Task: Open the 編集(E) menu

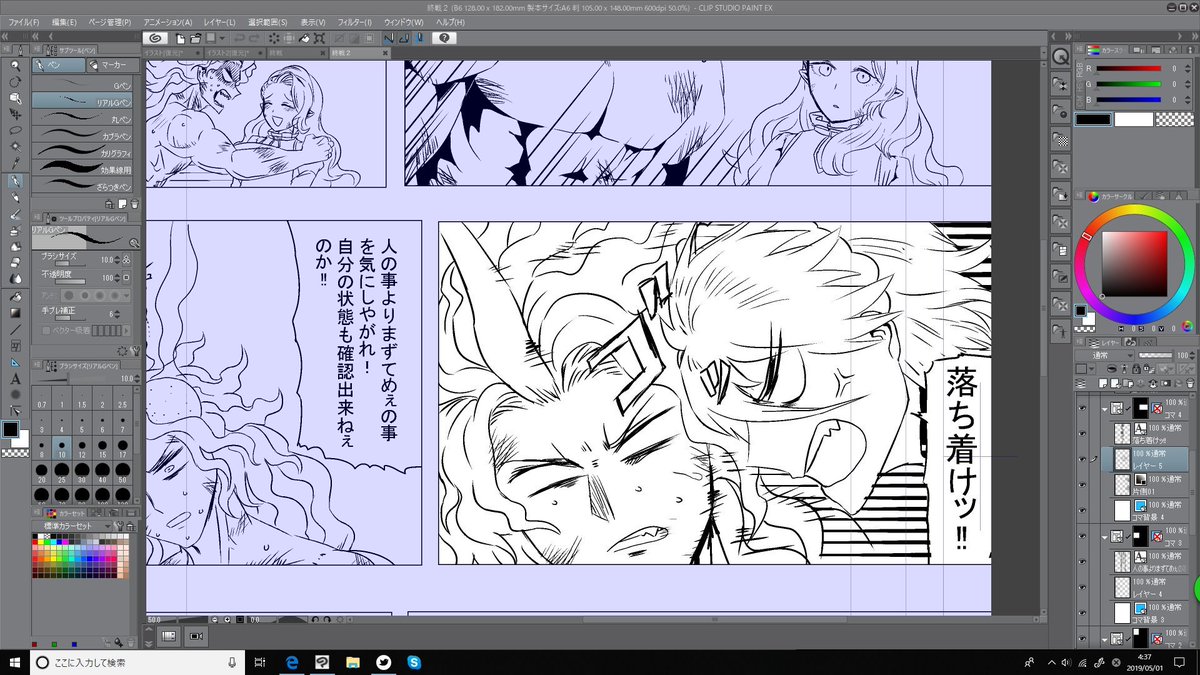Action: (x=65, y=22)
